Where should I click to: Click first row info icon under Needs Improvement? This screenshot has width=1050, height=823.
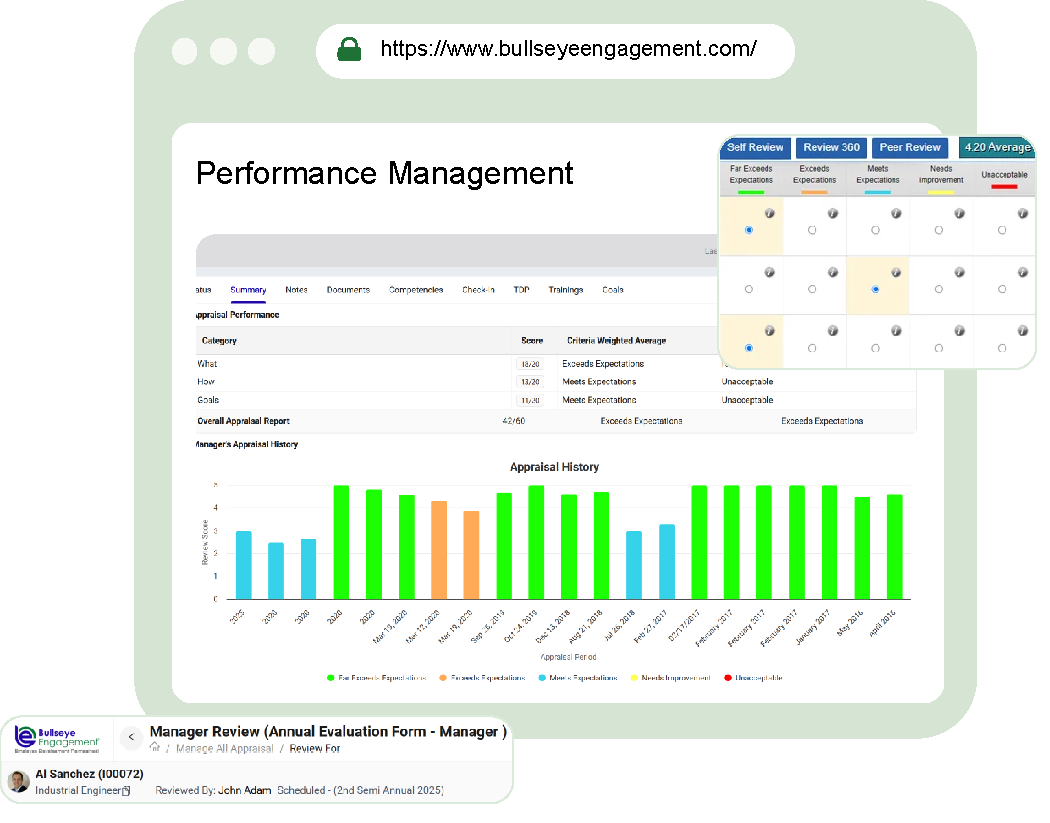click(959, 213)
